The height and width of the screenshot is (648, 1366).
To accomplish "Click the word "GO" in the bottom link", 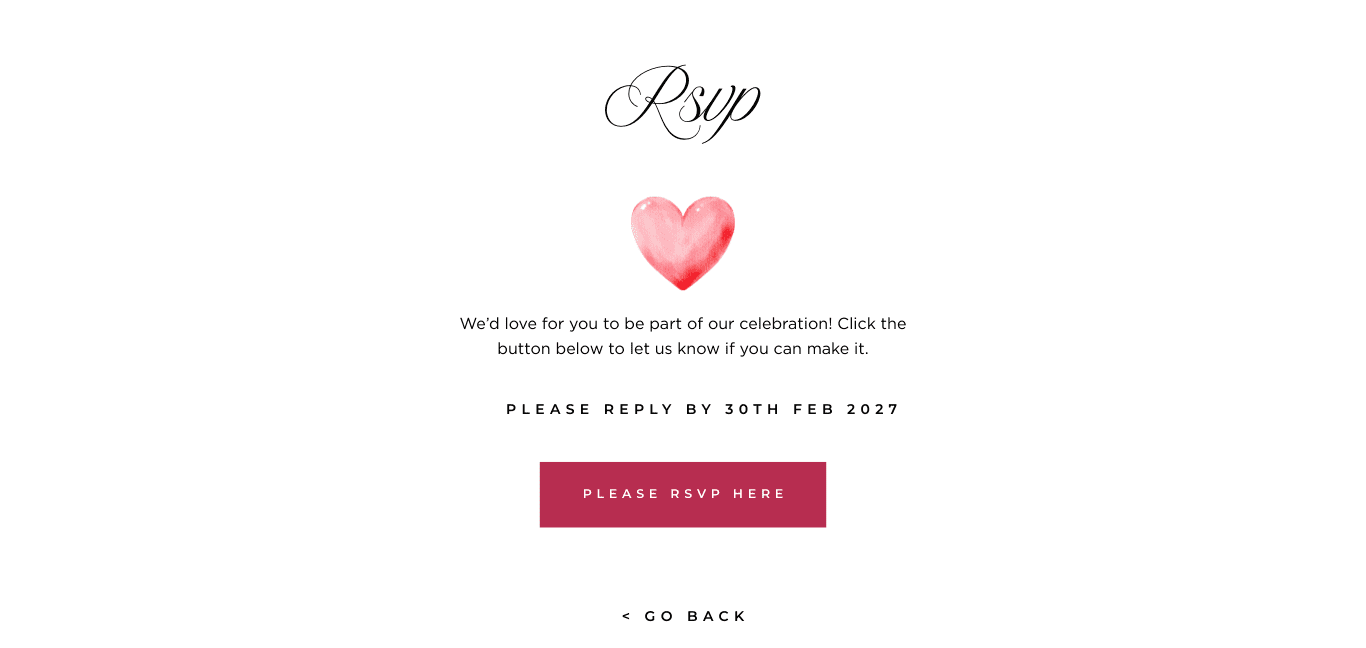I will [660, 616].
